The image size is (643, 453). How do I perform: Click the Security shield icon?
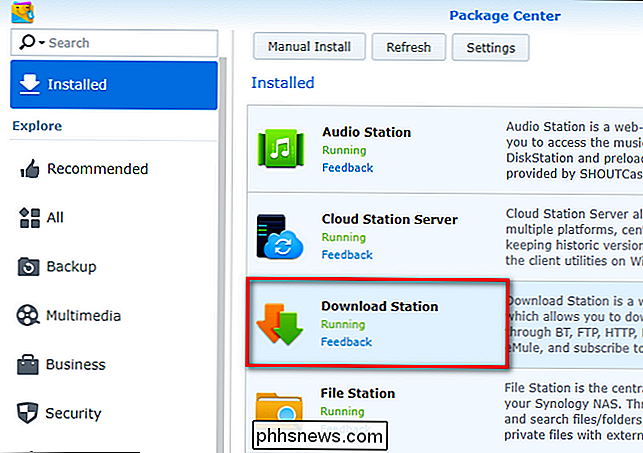coord(27,413)
